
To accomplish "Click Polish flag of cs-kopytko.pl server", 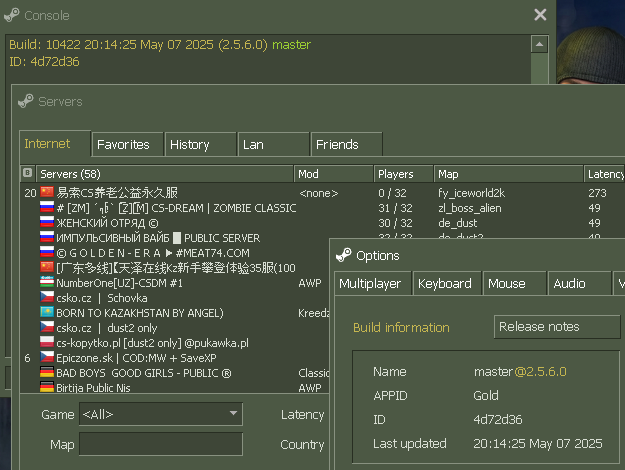I will point(47,342).
